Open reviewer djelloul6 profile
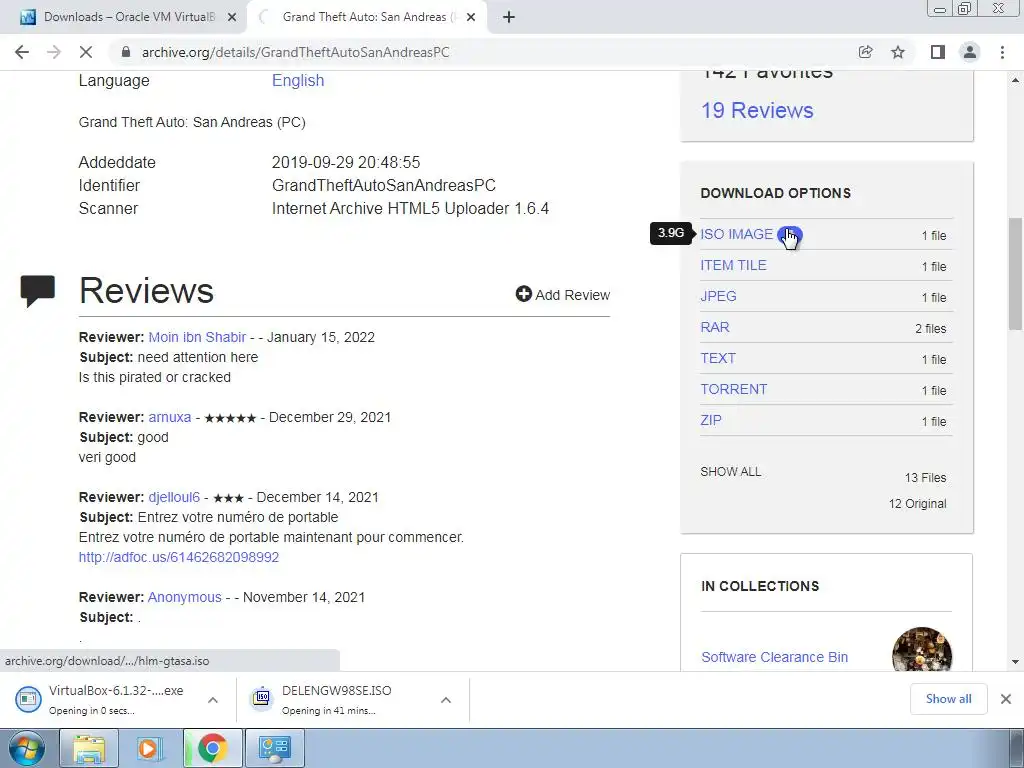The image size is (1024, 768). [x=174, y=497]
